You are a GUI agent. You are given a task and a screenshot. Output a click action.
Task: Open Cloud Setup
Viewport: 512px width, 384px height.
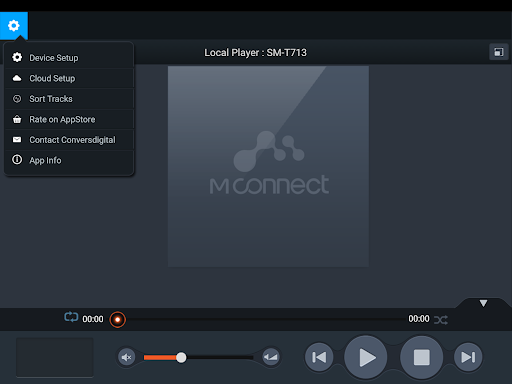(69, 78)
